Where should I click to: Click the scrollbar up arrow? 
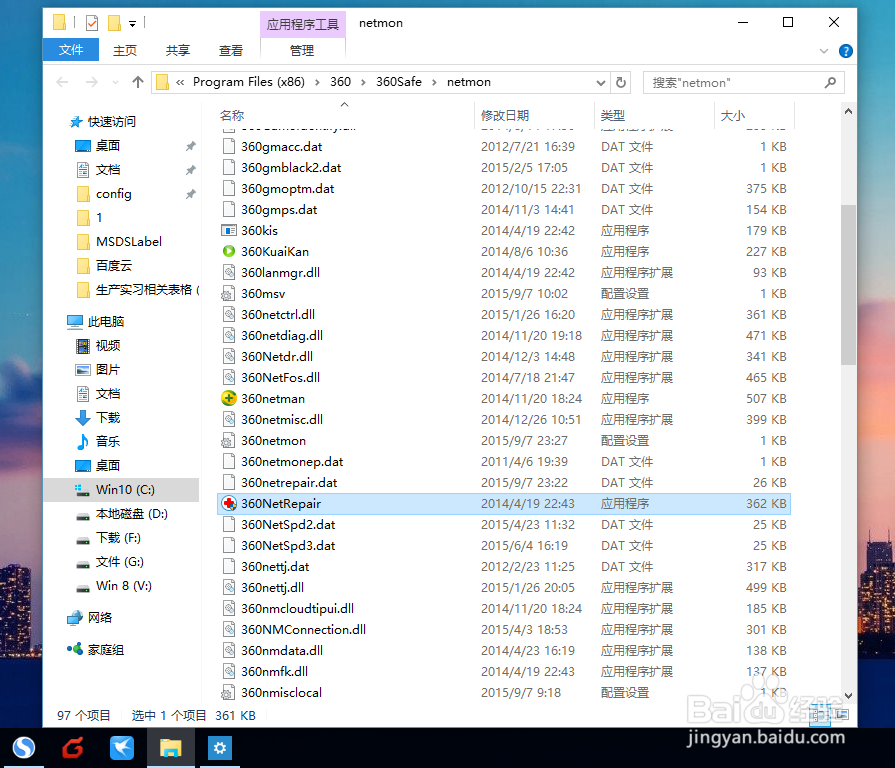[848, 111]
